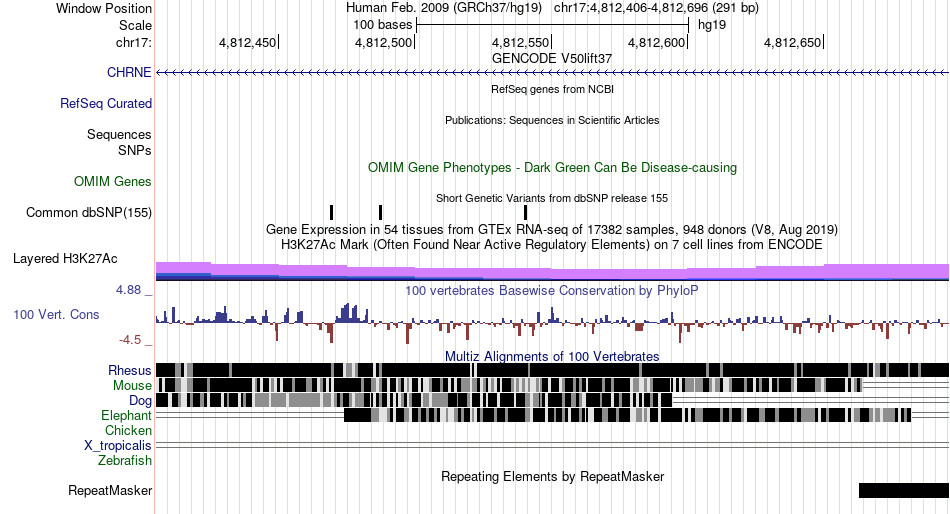950x514 pixels.
Task: Select the Human Feb. 2009 assembly text
Action: point(444,8)
